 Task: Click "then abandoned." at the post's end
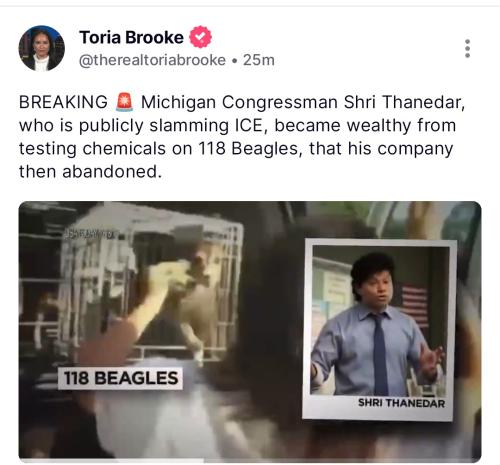pyautogui.click(x=90, y=172)
